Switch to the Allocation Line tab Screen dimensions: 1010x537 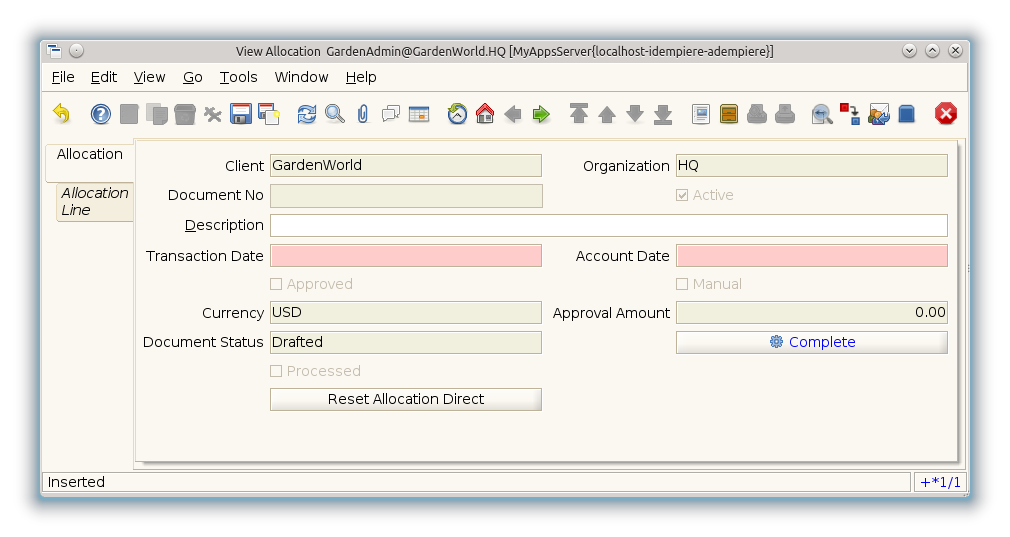tap(95, 201)
